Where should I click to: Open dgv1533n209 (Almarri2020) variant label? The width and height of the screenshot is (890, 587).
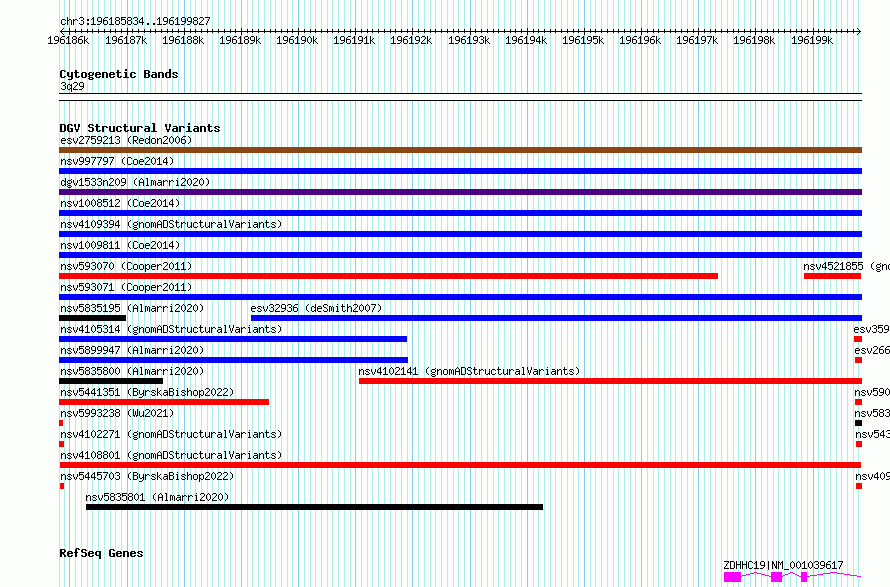[x=135, y=182]
